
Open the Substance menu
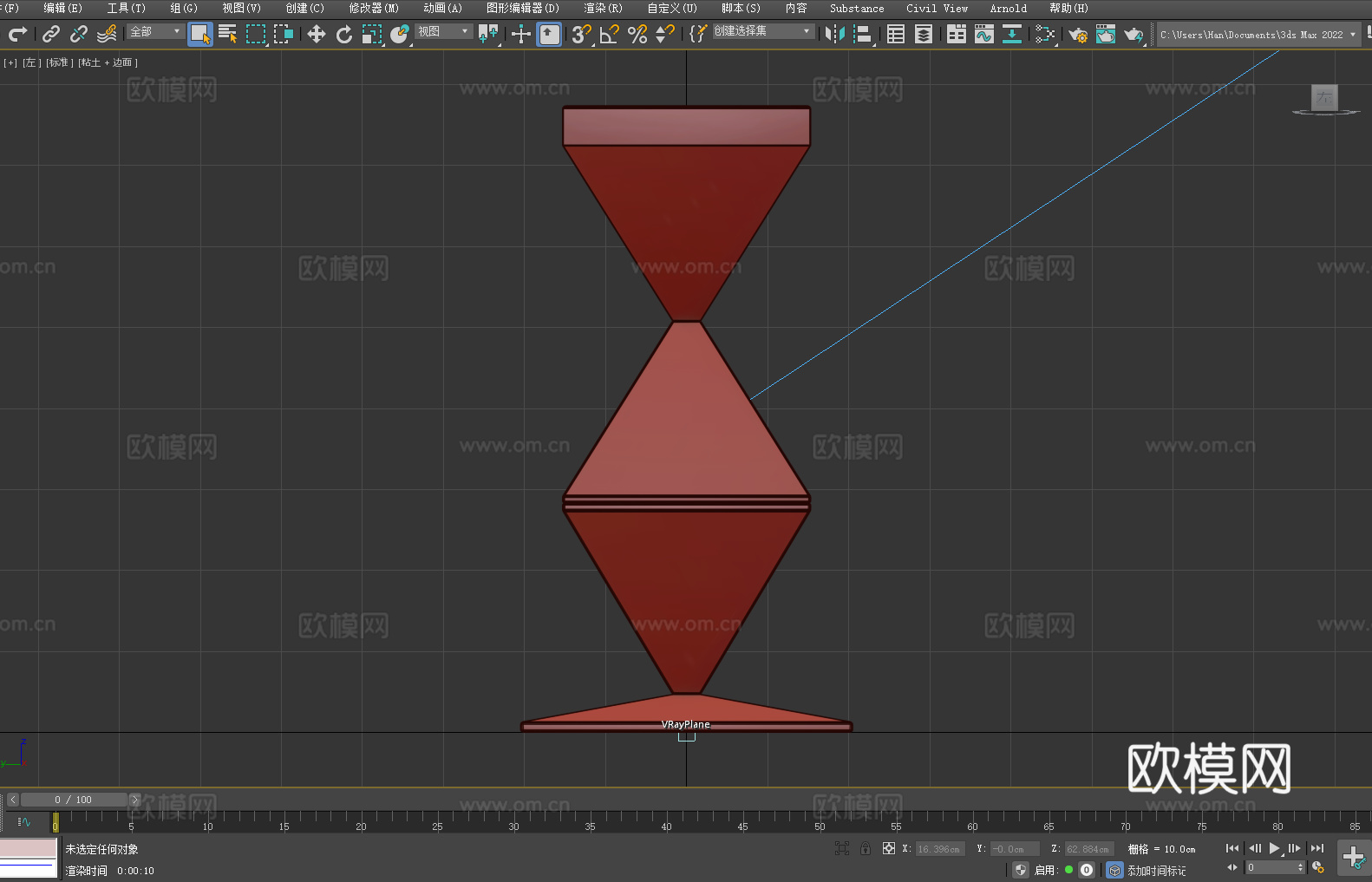click(x=857, y=8)
